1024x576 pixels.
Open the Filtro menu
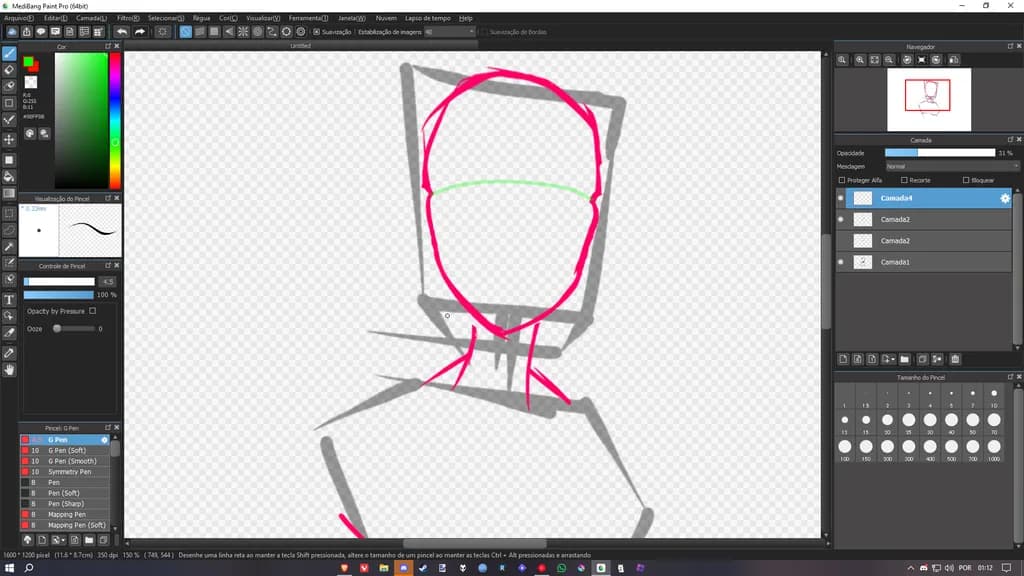pos(128,18)
